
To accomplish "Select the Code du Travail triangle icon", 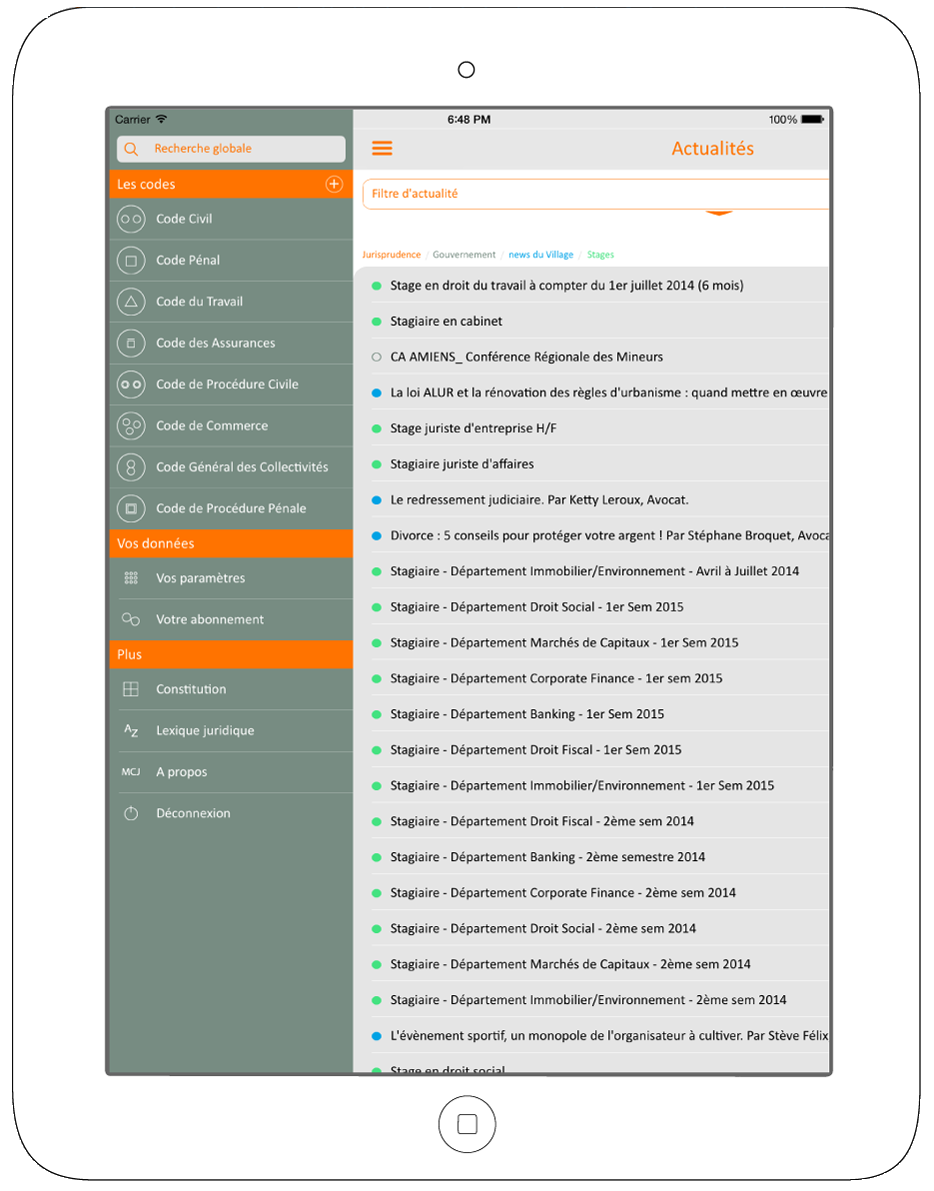I will (x=131, y=302).
